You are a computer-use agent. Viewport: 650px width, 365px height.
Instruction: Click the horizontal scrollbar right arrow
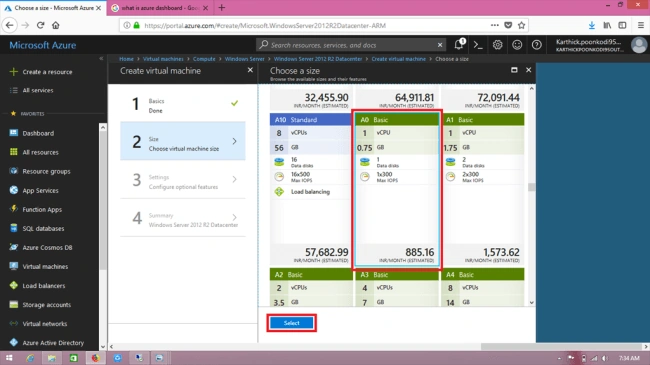coord(646,346)
